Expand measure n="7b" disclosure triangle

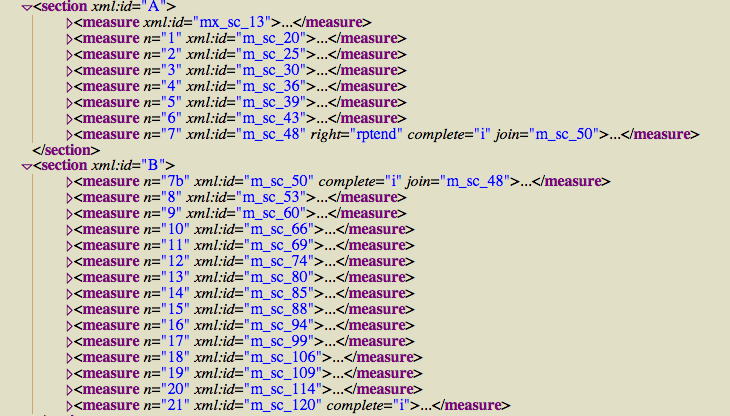click(69, 182)
